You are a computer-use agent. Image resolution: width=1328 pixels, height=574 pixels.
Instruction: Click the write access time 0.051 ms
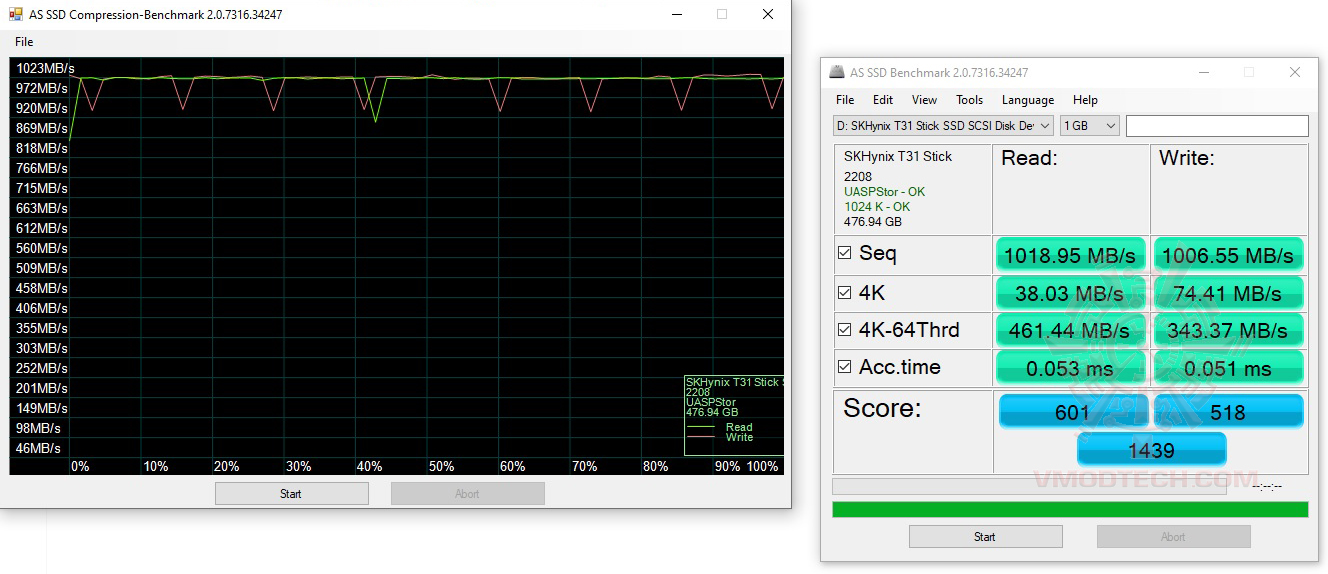[x=1229, y=368]
